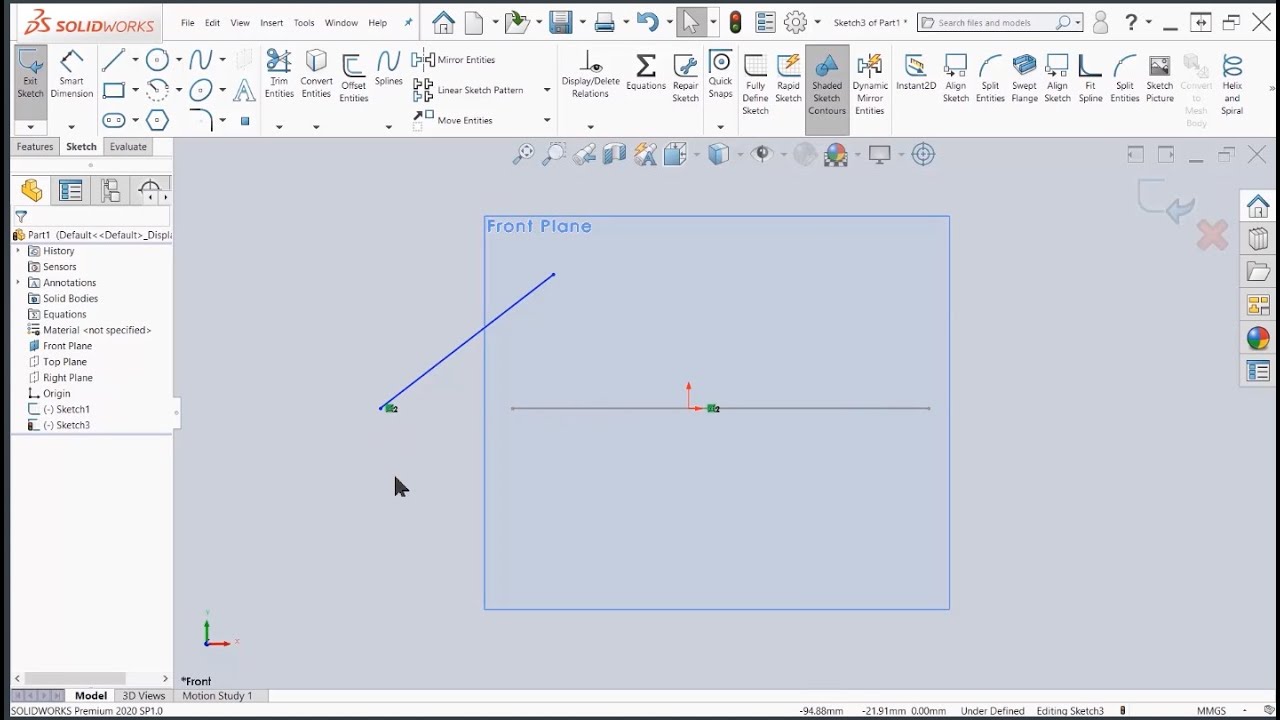This screenshot has width=1280, height=720.
Task: Toggle Rapid Sketch mode
Action: coord(788,77)
